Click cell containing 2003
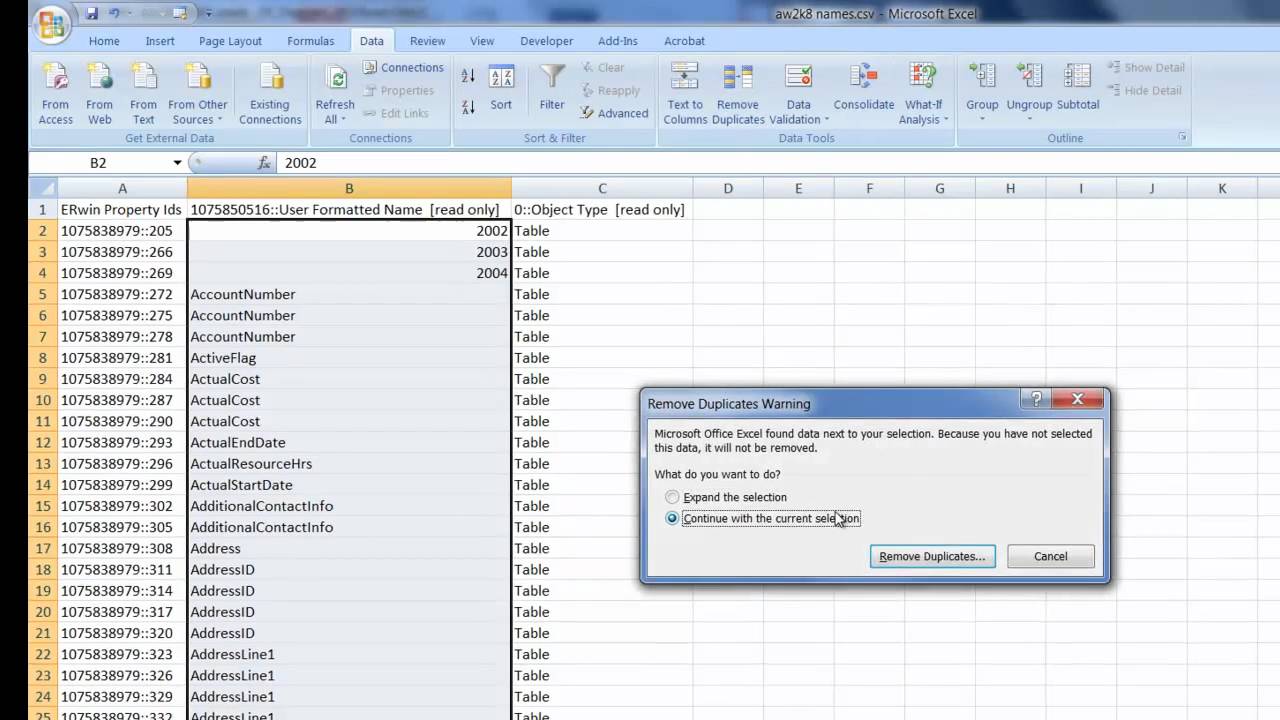Image resolution: width=1280 pixels, height=720 pixels. click(x=349, y=252)
